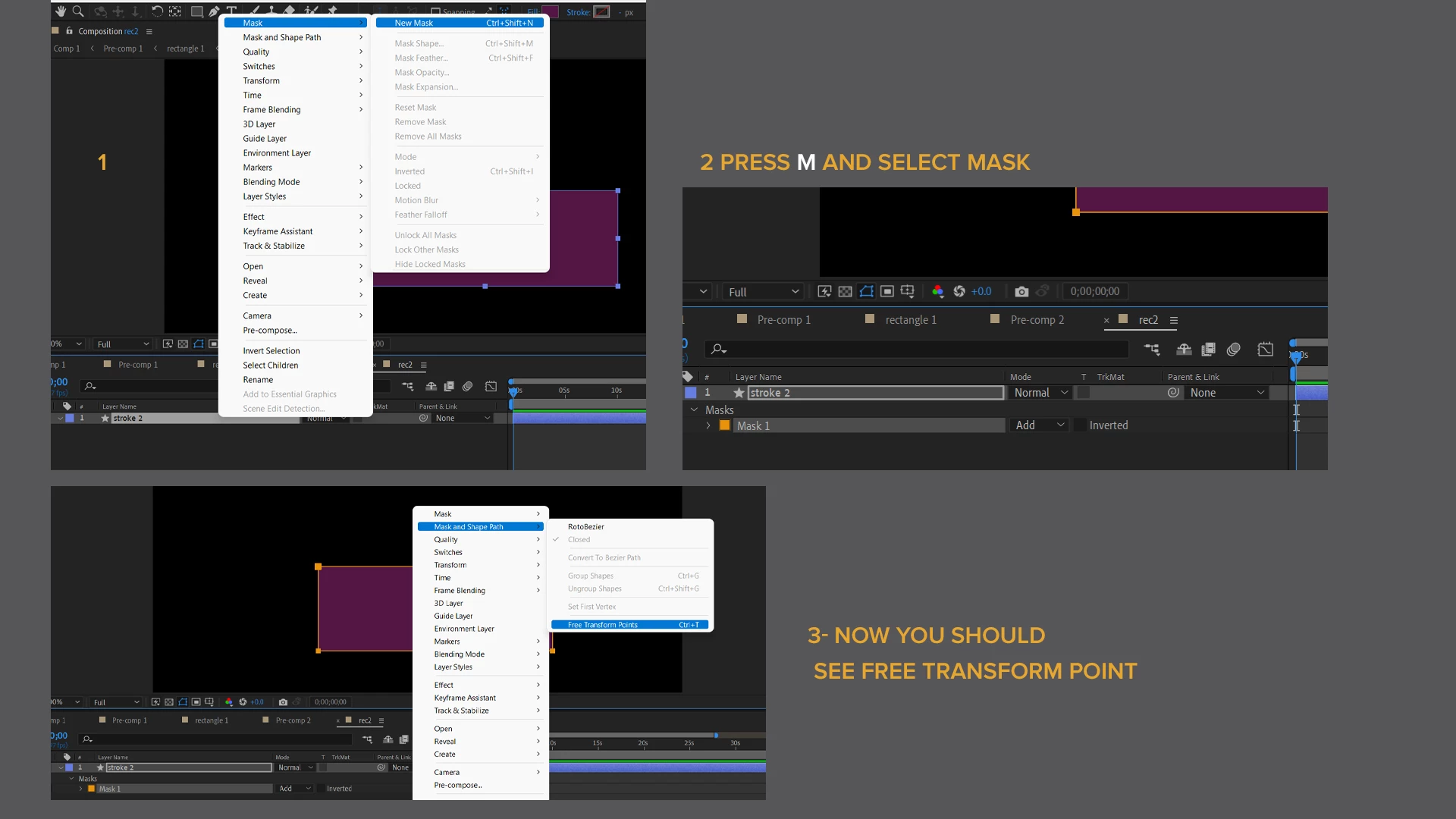Click the timeline search field
Image resolution: width=1456 pixels, height=819 pixels.
(918, 349)
